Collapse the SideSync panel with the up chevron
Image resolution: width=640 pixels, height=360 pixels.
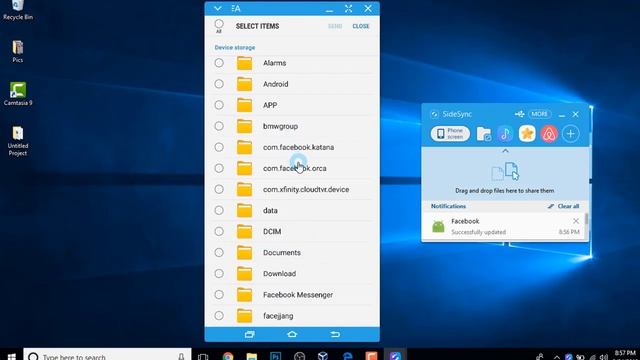click(505, 151)
